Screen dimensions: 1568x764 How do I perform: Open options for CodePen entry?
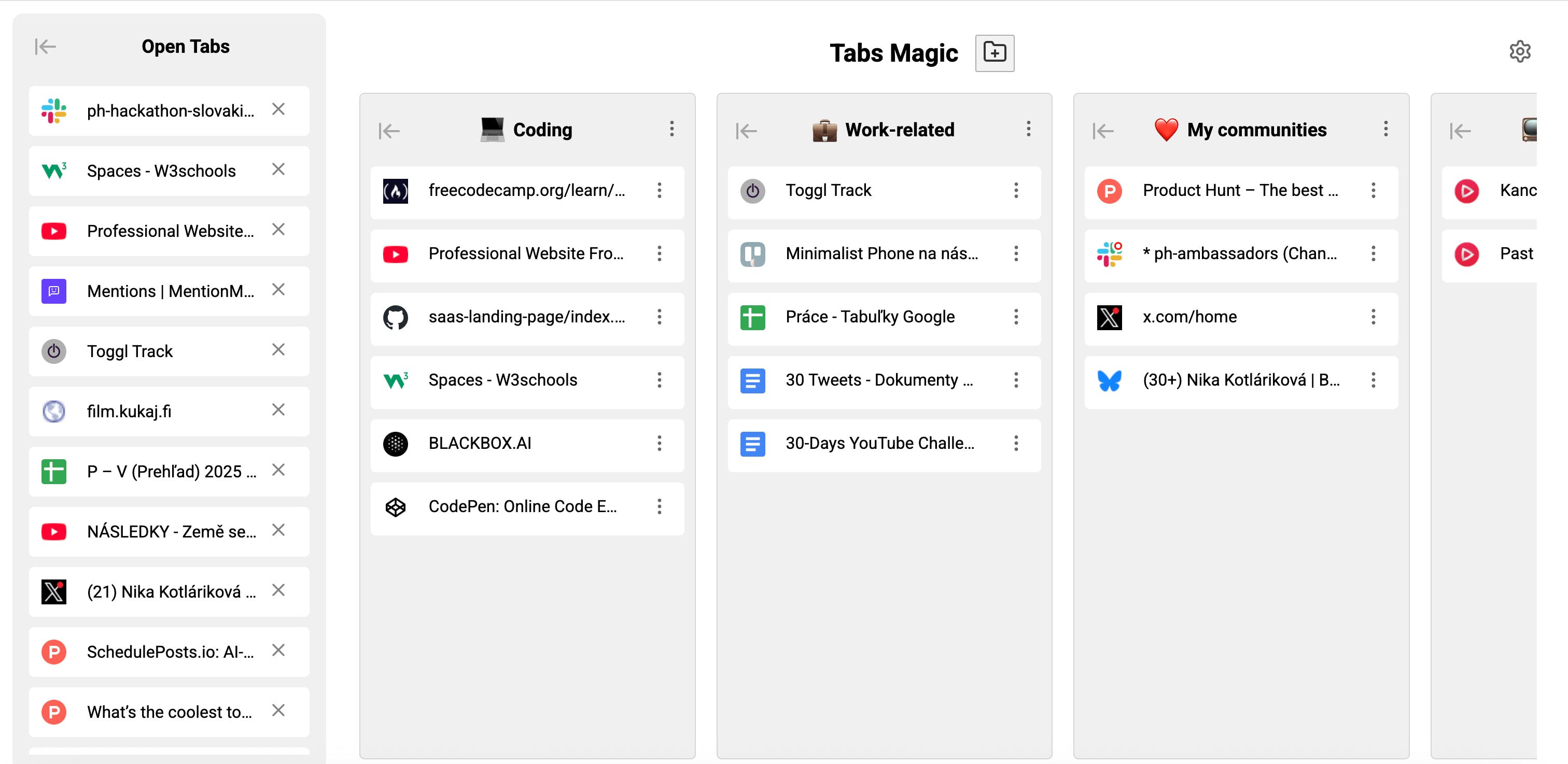click(x=659, y=507)
